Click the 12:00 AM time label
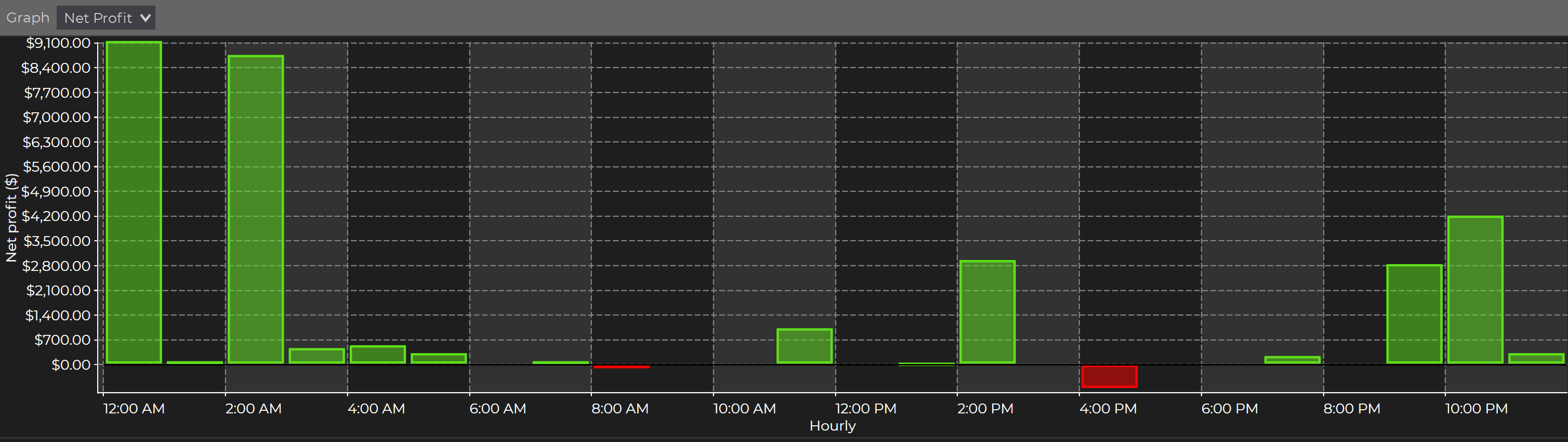The width and height of the screenshot is (1568, 442). click(134, 409)
